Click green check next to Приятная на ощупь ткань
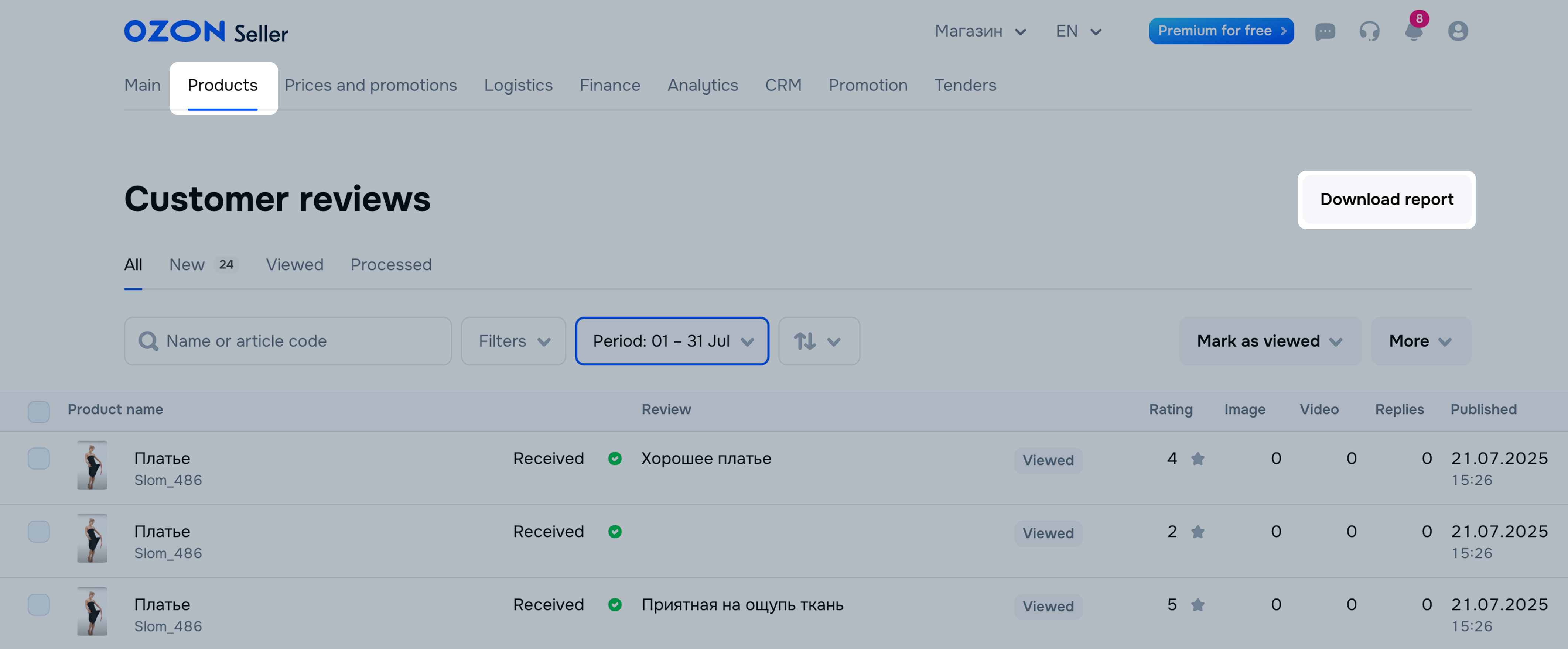Image resolution: width=1568 pixels, height=649 pixels. click(x=615, y=605)
